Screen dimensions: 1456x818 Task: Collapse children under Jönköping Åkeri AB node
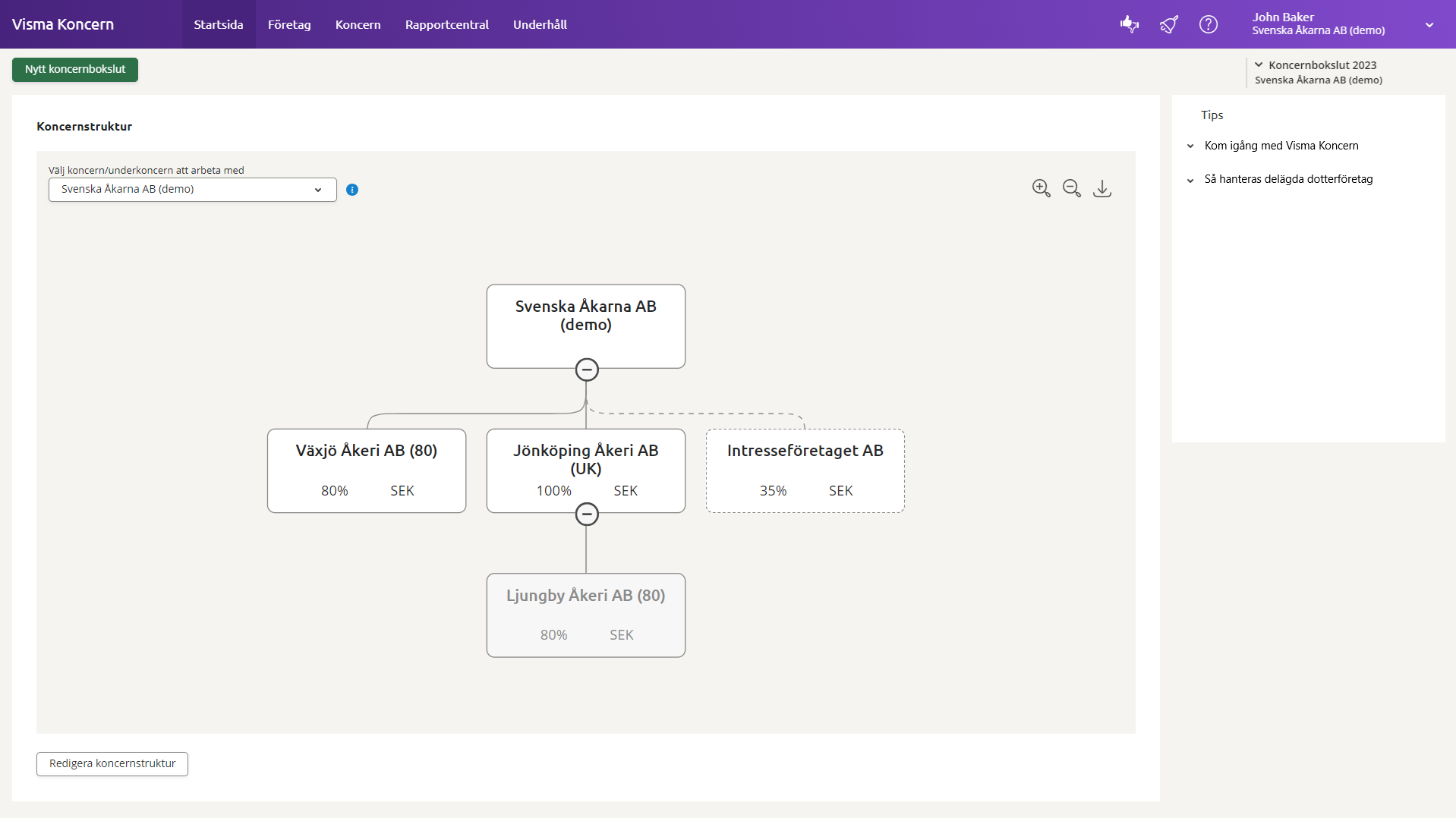tap(587, 514)
